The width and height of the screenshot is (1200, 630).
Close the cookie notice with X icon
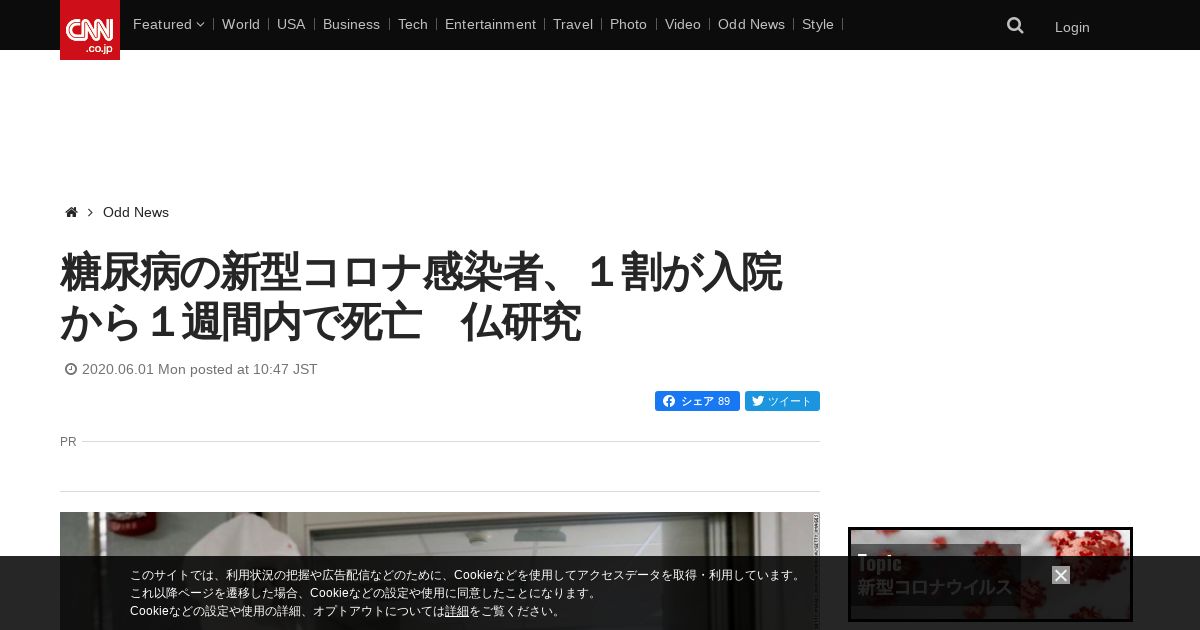coord(1061,575)
